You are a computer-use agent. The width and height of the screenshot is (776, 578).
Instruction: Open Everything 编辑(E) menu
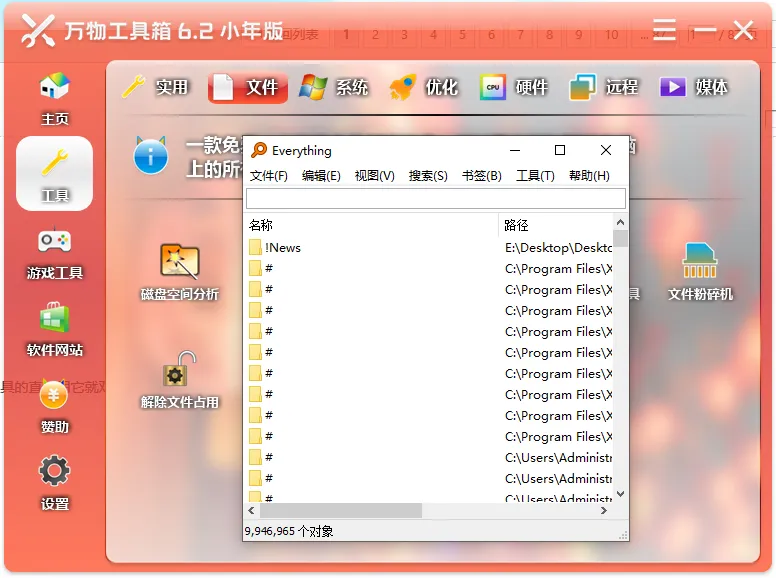point(321,176)
